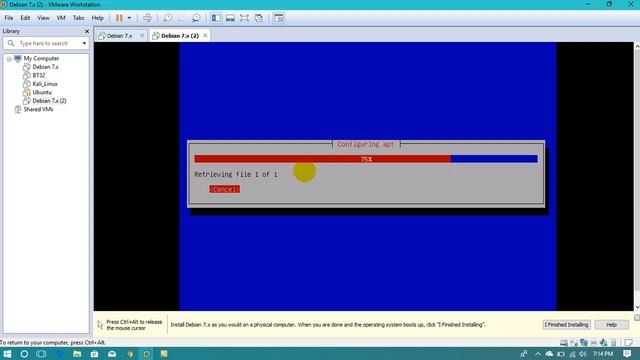
Task: Toggle the thumbnail bar view icon
Action: 230,18
